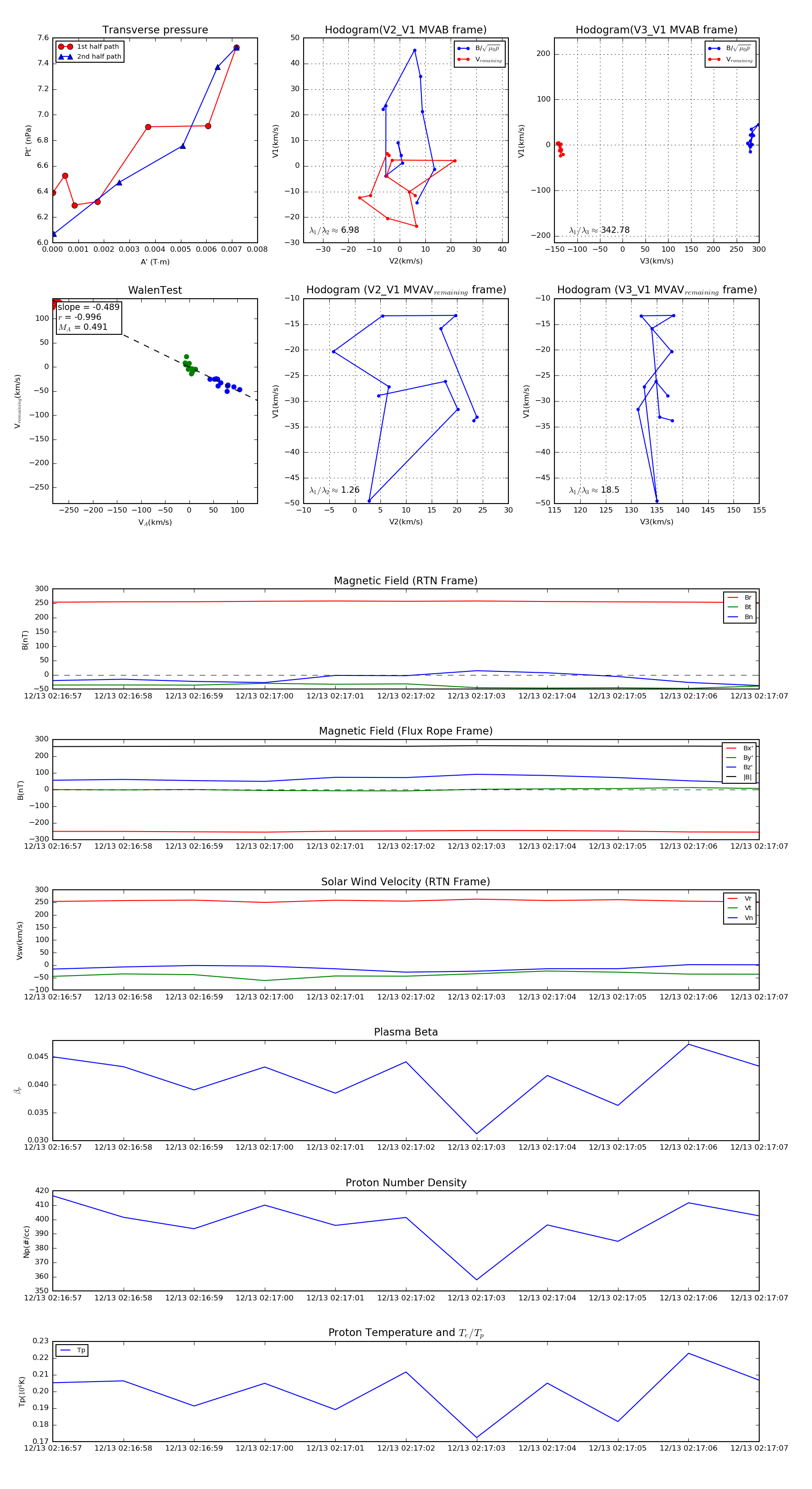Click the 'Vn' legend entry
This screenshot has width=812, height=1489.
740,919
